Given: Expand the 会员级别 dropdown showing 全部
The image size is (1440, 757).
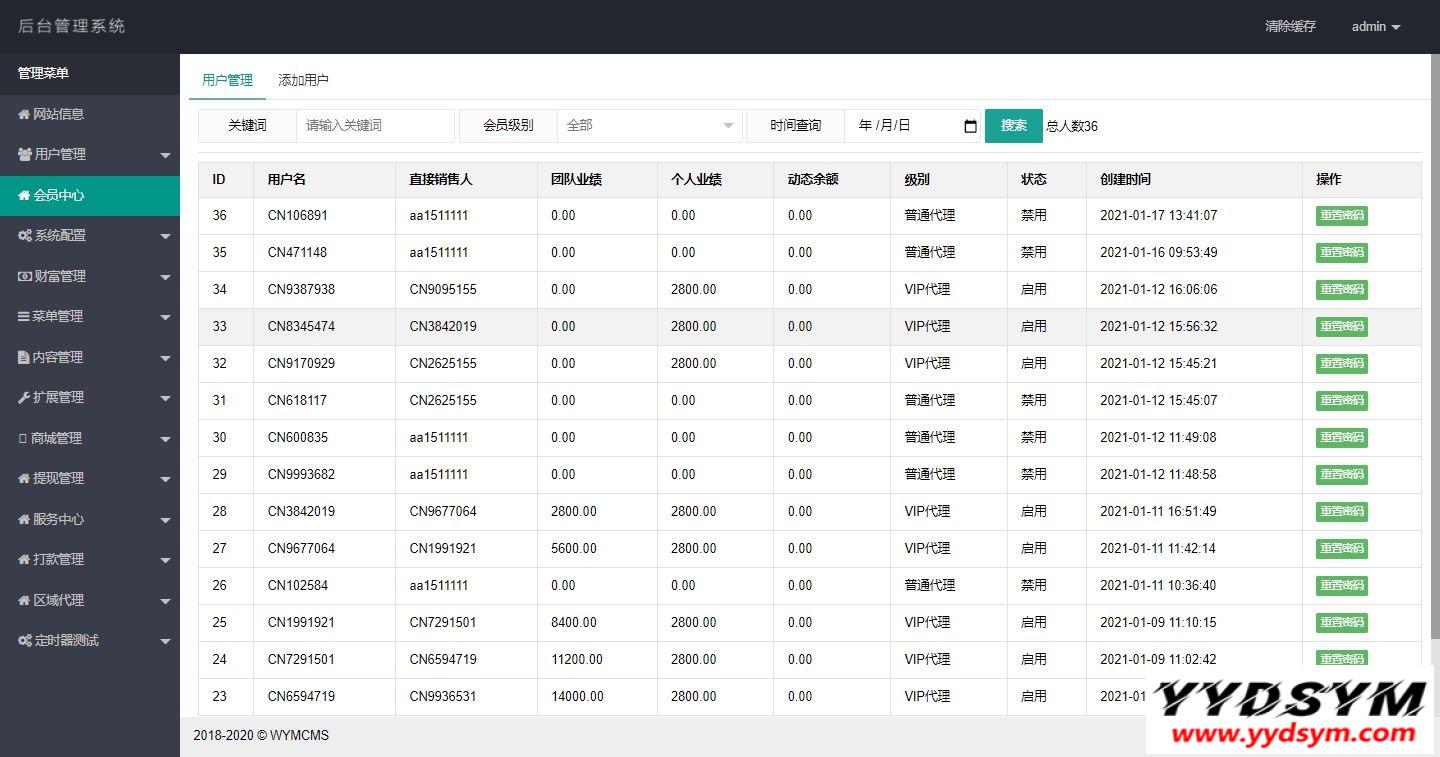Looking at the screenshot, I should pyautogui.click(x=649, y=126).
